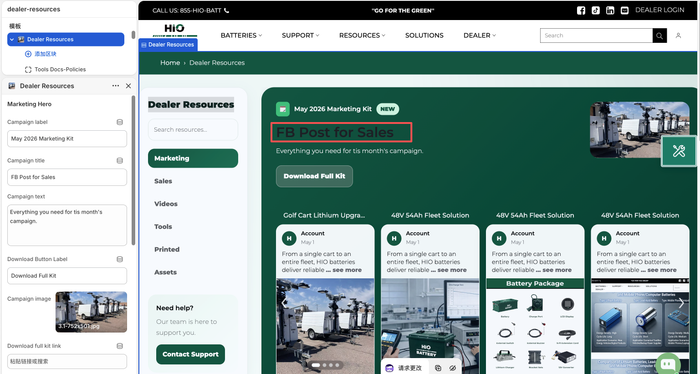Toggle the hide (crossed eye) icon in floating toolbar
The height and width of the screenshot is (374, 700).
coord(452,368)
